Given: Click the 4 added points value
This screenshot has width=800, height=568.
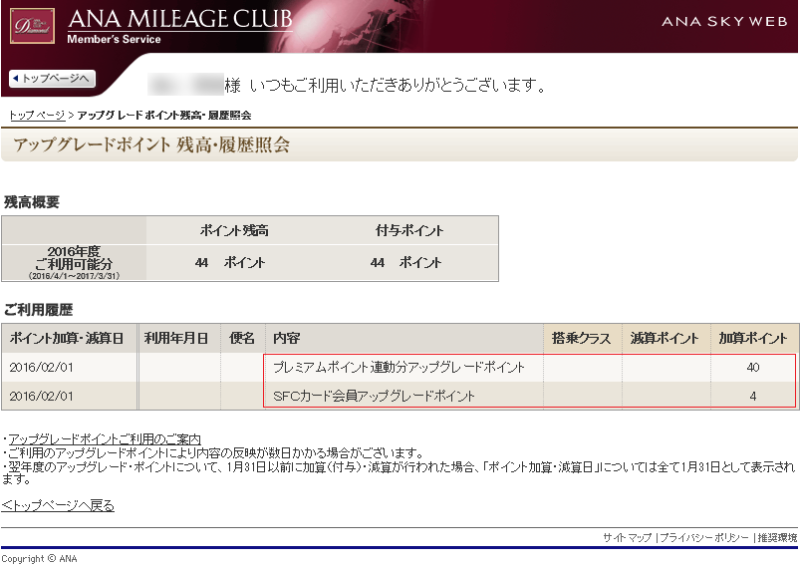Looking at the screenshot, I should pyautogui.click(x=753, y=396).
